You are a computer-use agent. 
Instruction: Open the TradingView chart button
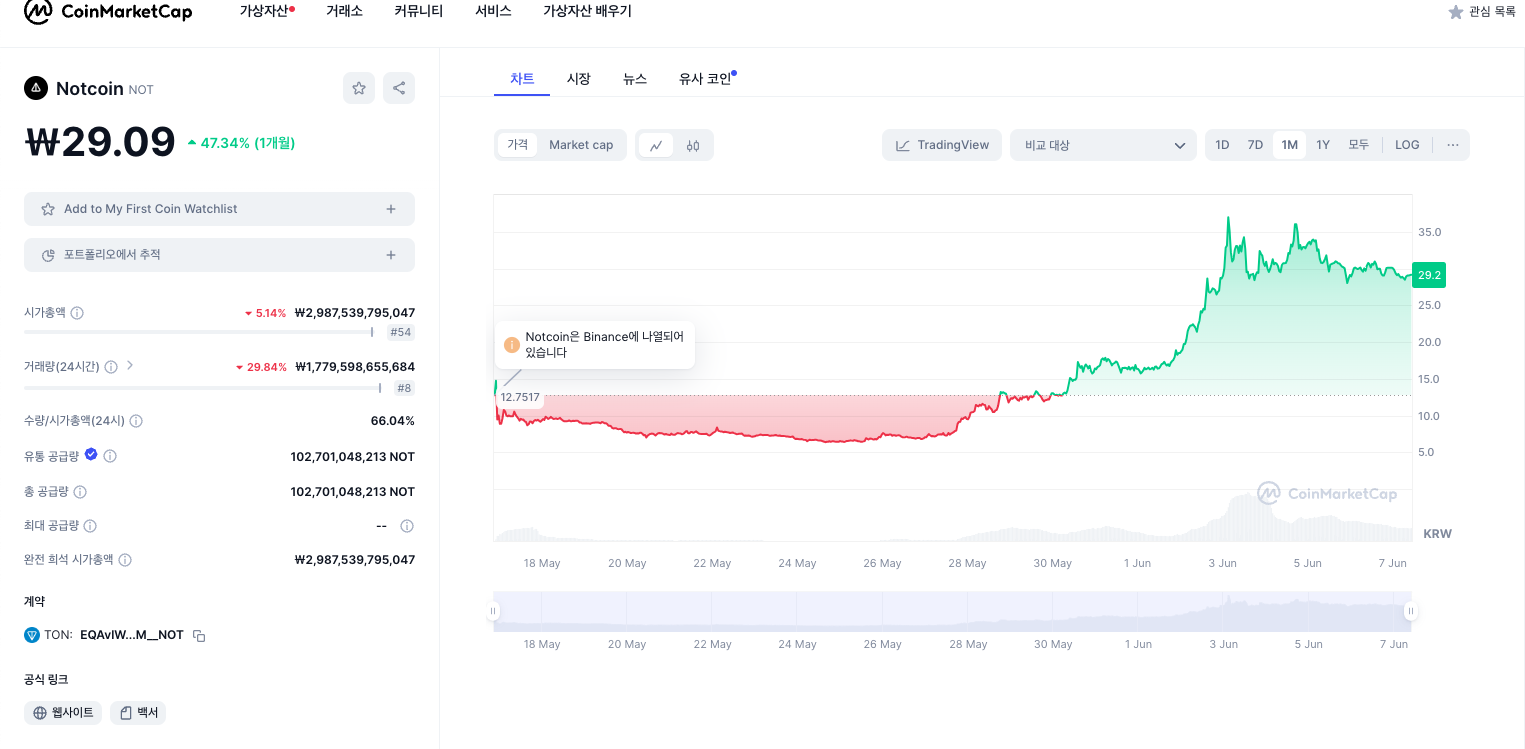coord(942,145)
